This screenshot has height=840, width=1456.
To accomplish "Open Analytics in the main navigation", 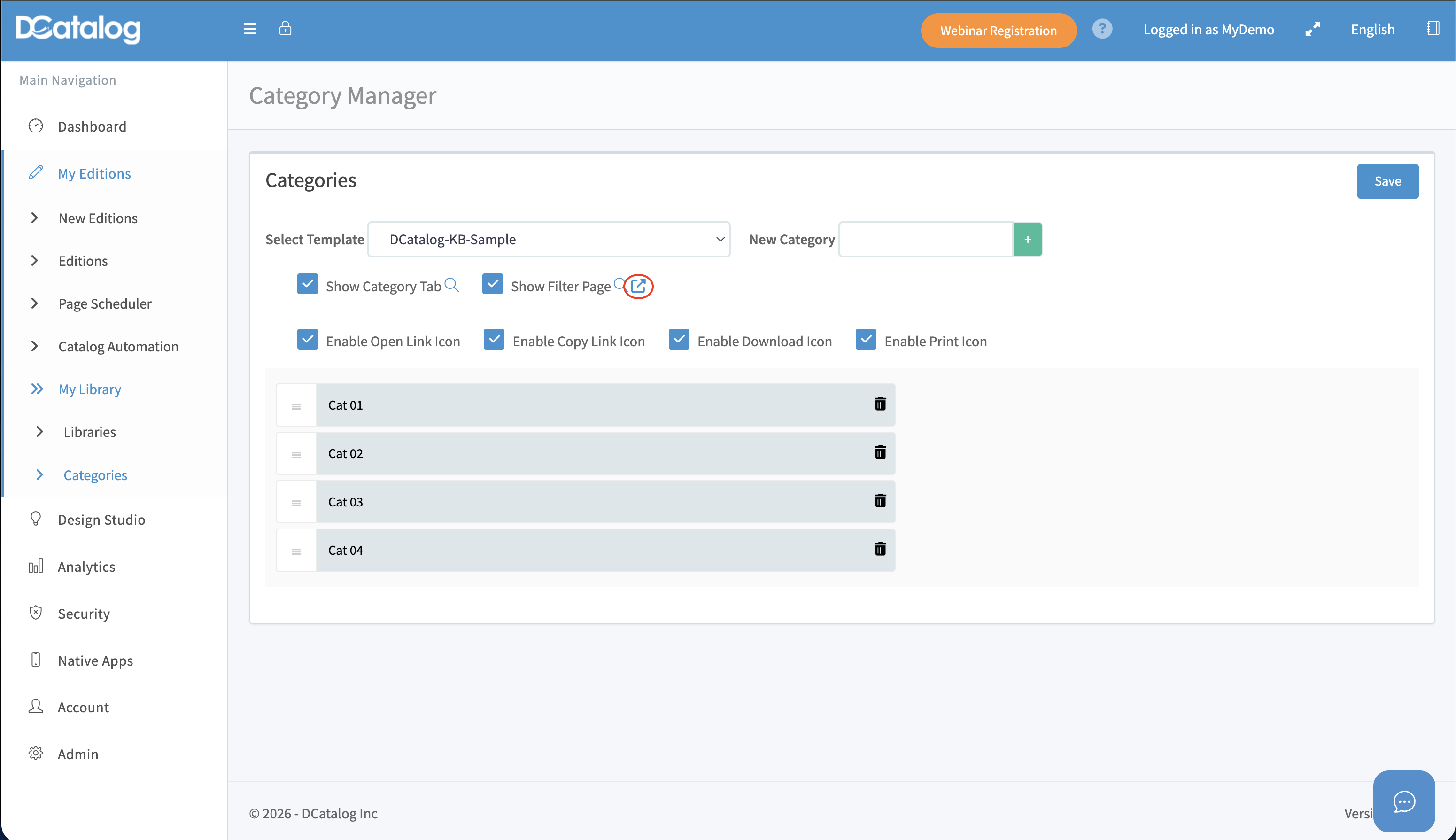I will pos(86,567).
